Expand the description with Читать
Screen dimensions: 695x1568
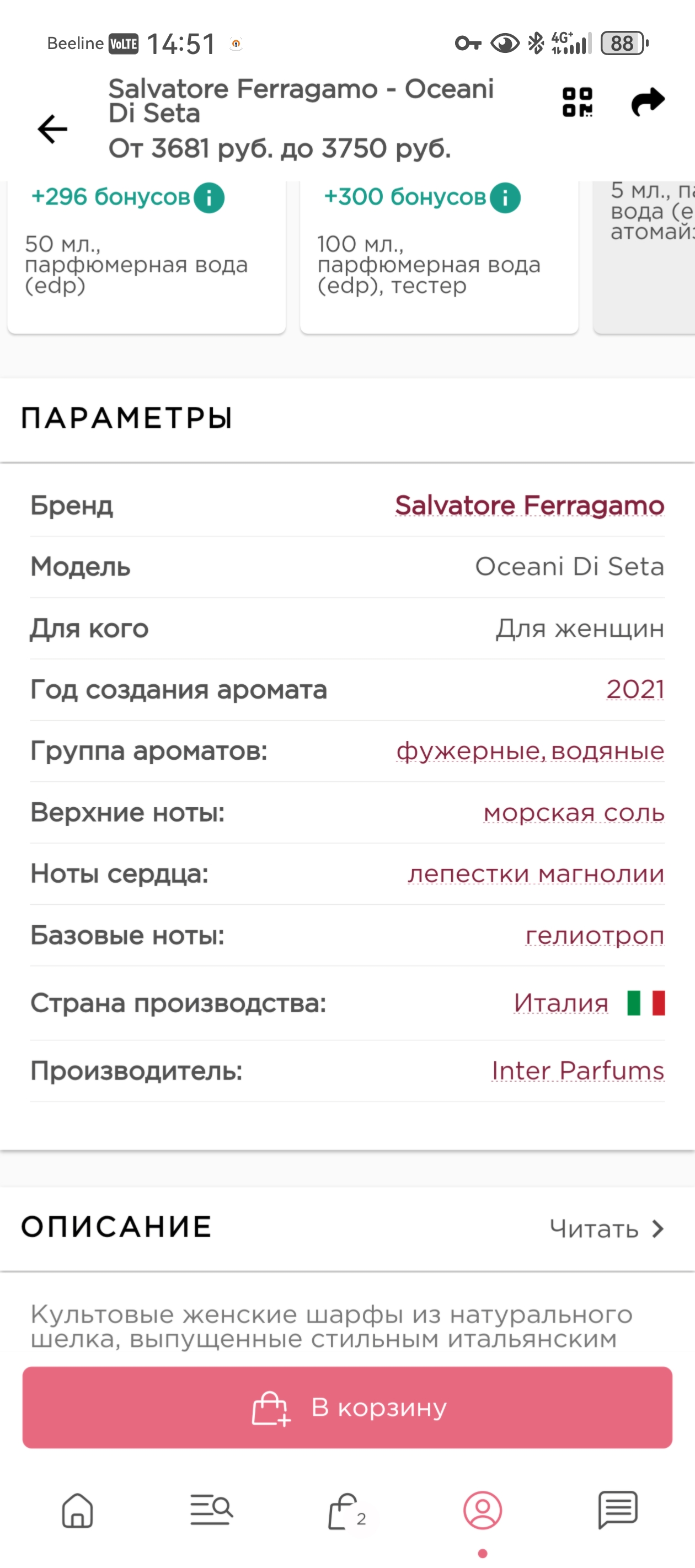pyautogui.click(x=606, y=1229)
